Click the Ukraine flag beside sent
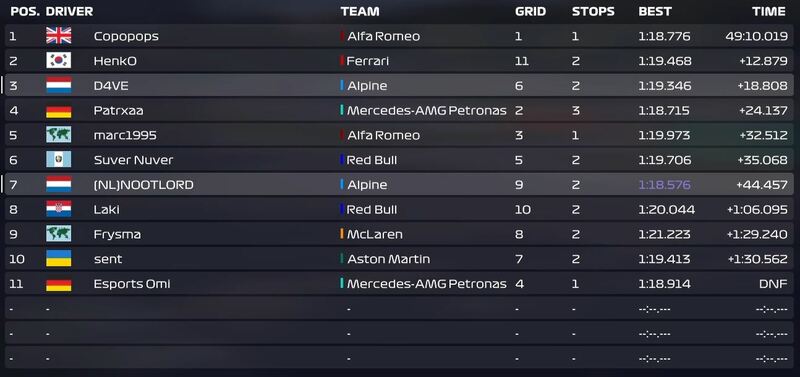Image resolution: width=800 pixels, height=377 pixels. pyautogui.click(x=59, y=258)
